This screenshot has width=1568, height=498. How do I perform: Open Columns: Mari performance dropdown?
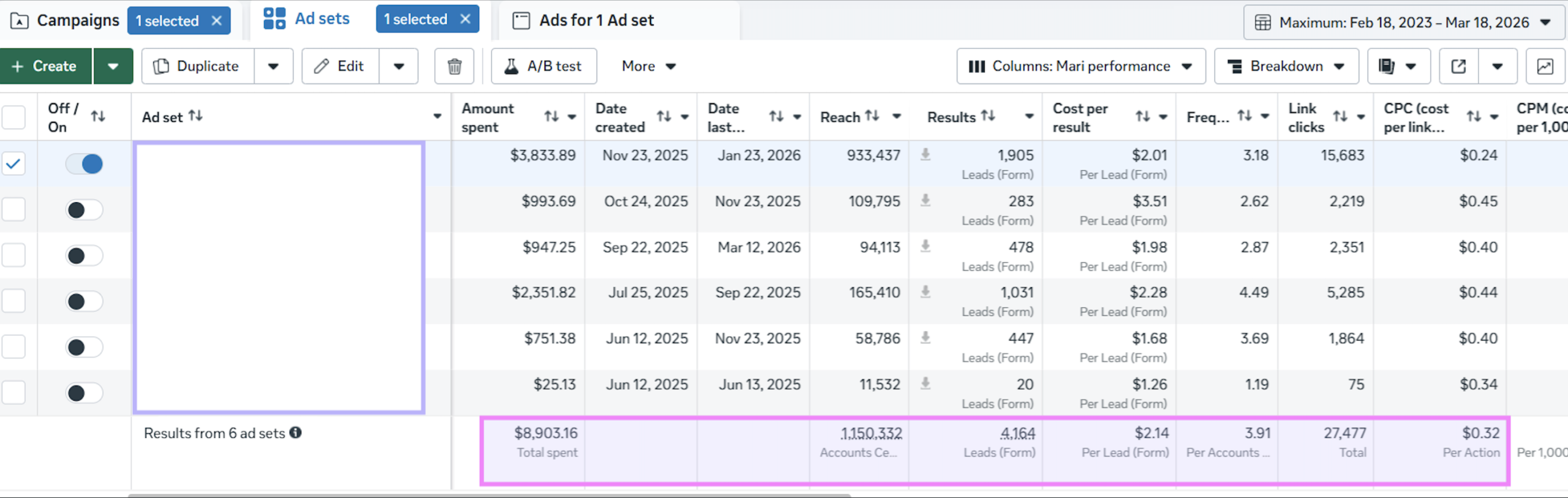1080,66
